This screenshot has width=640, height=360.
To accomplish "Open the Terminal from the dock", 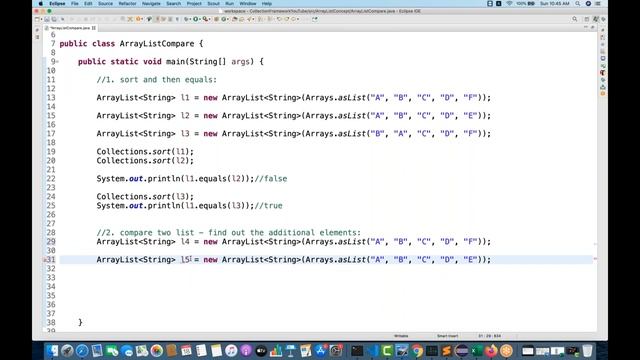I will [x=357, y=351].
